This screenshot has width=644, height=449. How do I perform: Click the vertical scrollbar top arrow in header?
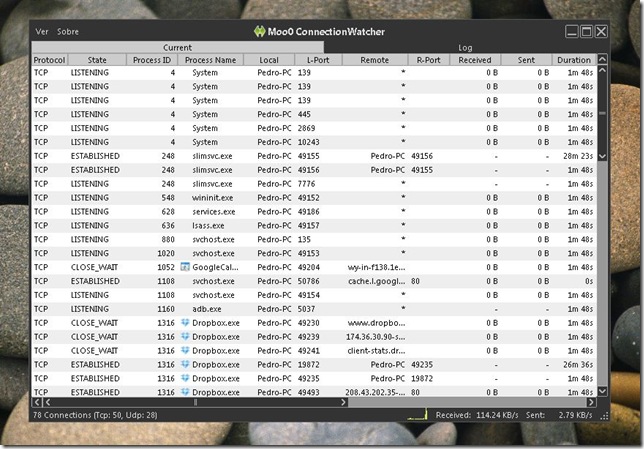[x=602, y=60]
